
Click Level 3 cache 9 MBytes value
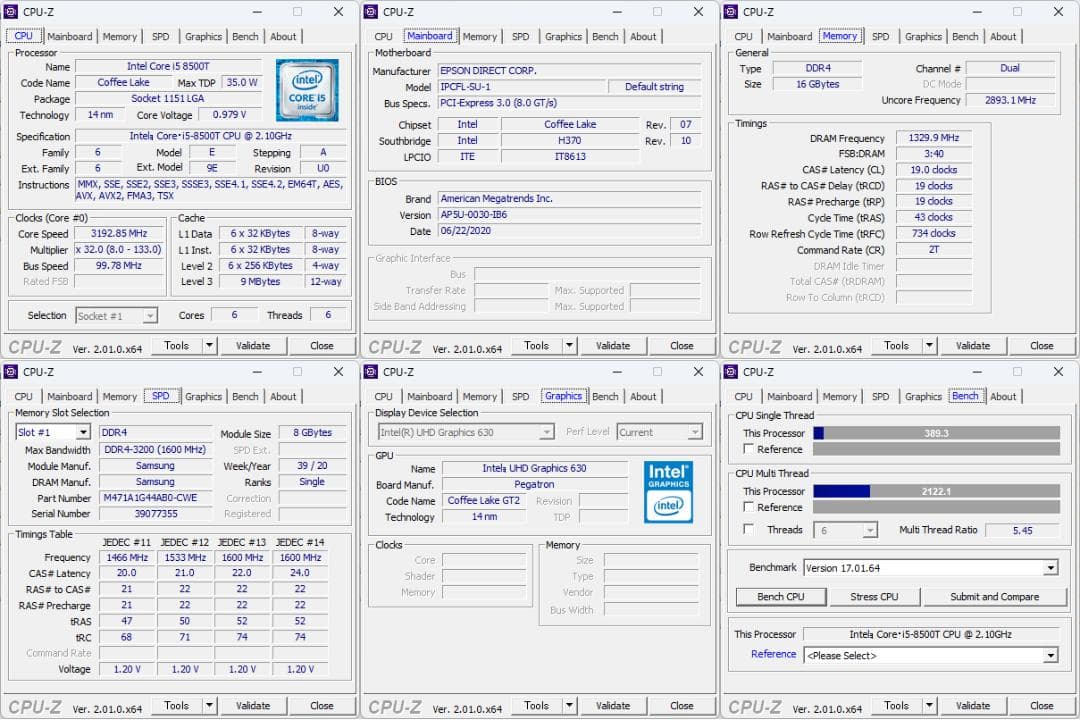260,281
